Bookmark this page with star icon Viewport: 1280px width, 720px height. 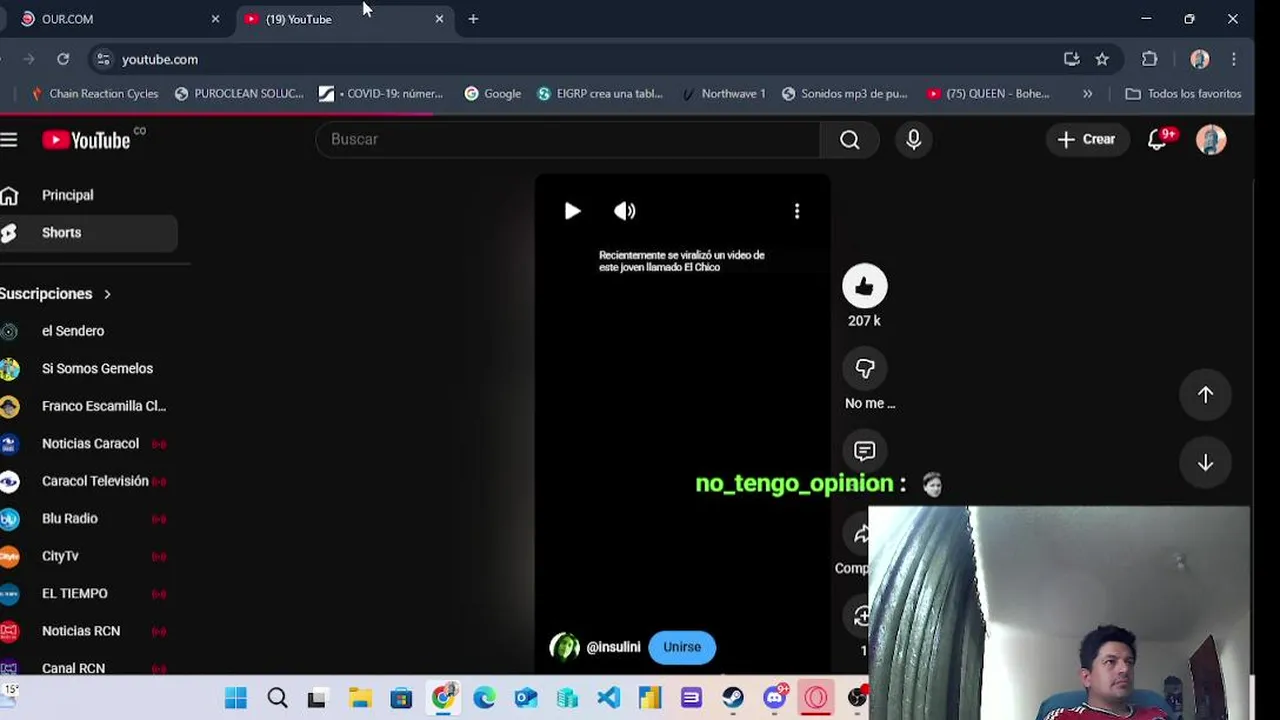tap(1102, 59)
